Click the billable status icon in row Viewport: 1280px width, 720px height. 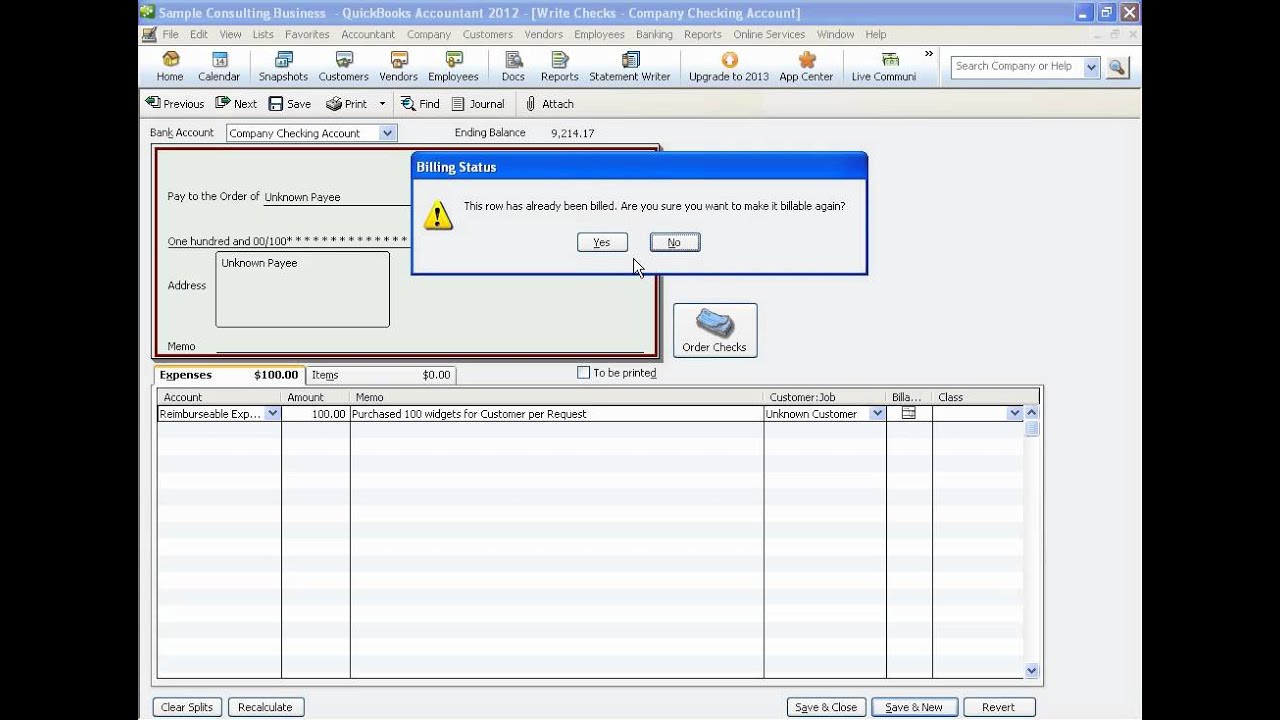908,413
